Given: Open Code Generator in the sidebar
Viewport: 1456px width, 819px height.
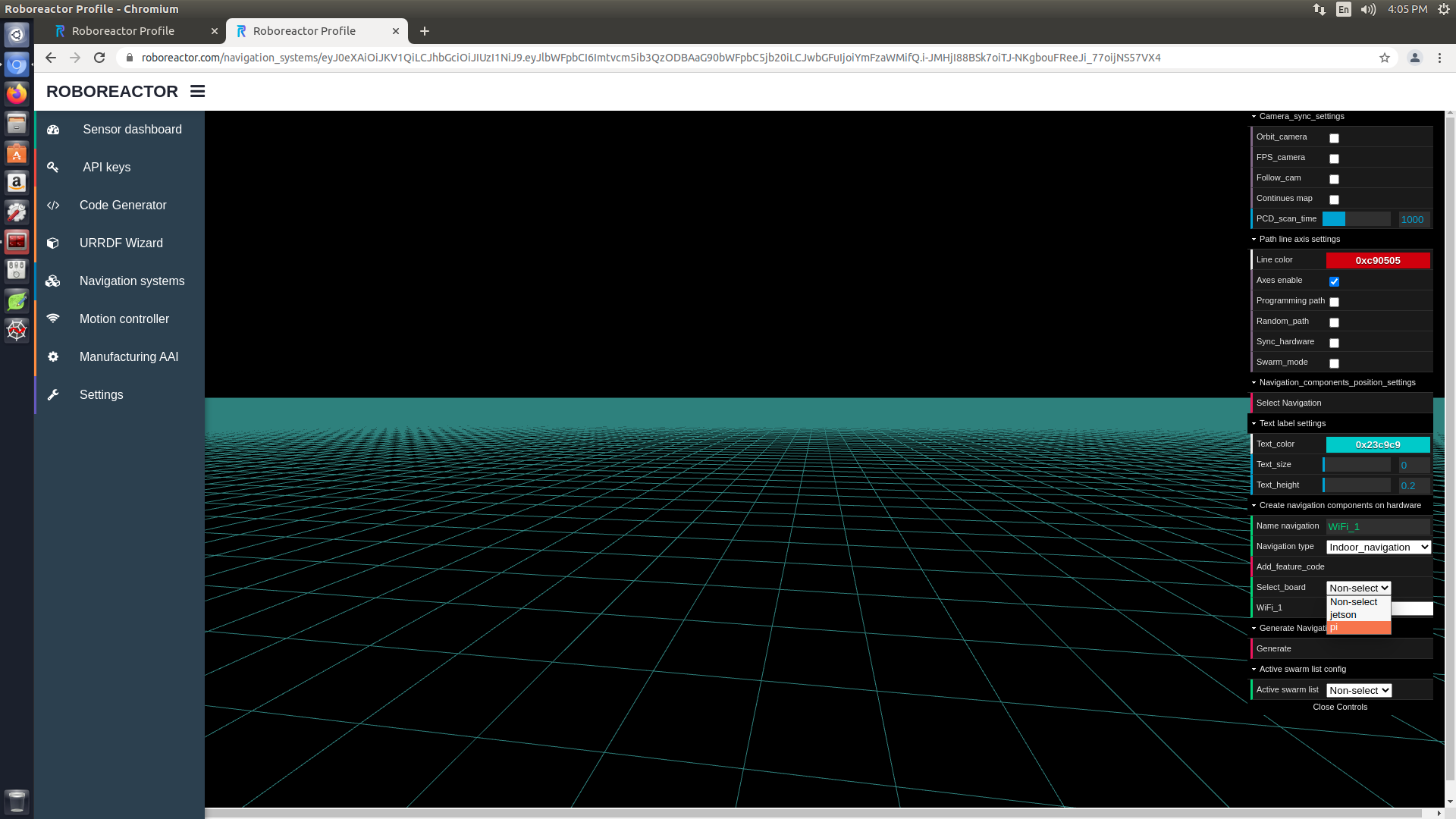Looking at the screenshot, I should click(x=120, y=206).
